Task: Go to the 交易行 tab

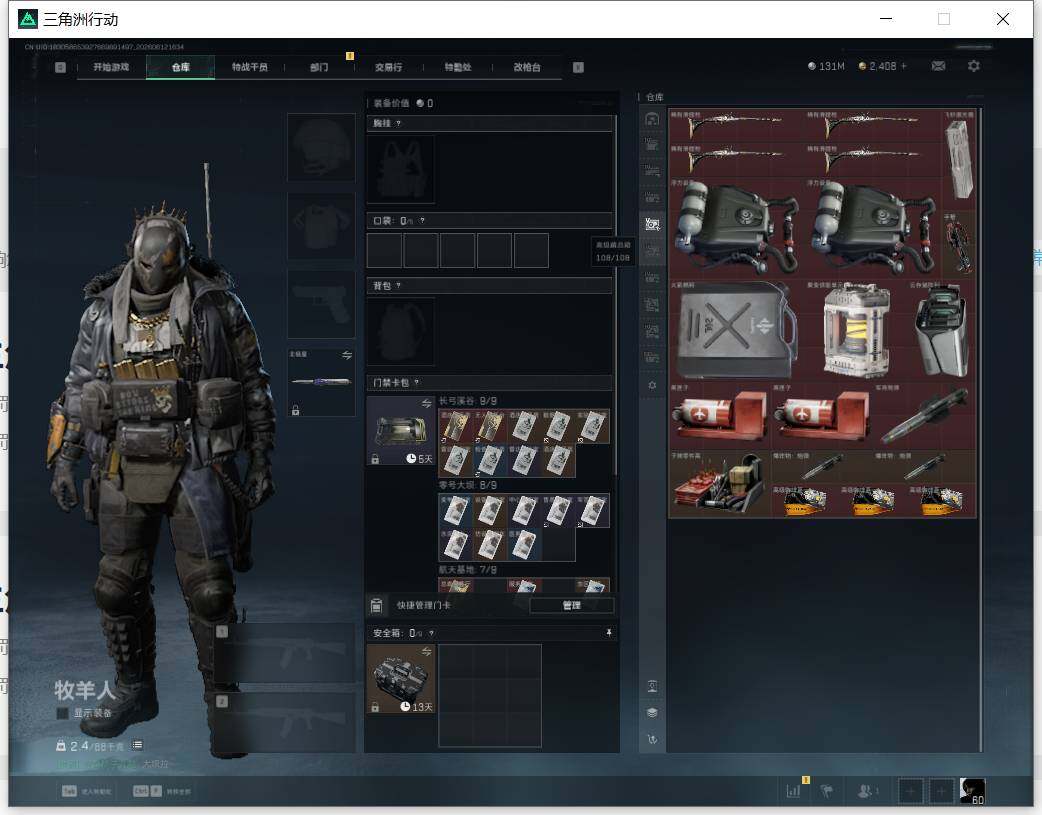Action: [388, 67]
